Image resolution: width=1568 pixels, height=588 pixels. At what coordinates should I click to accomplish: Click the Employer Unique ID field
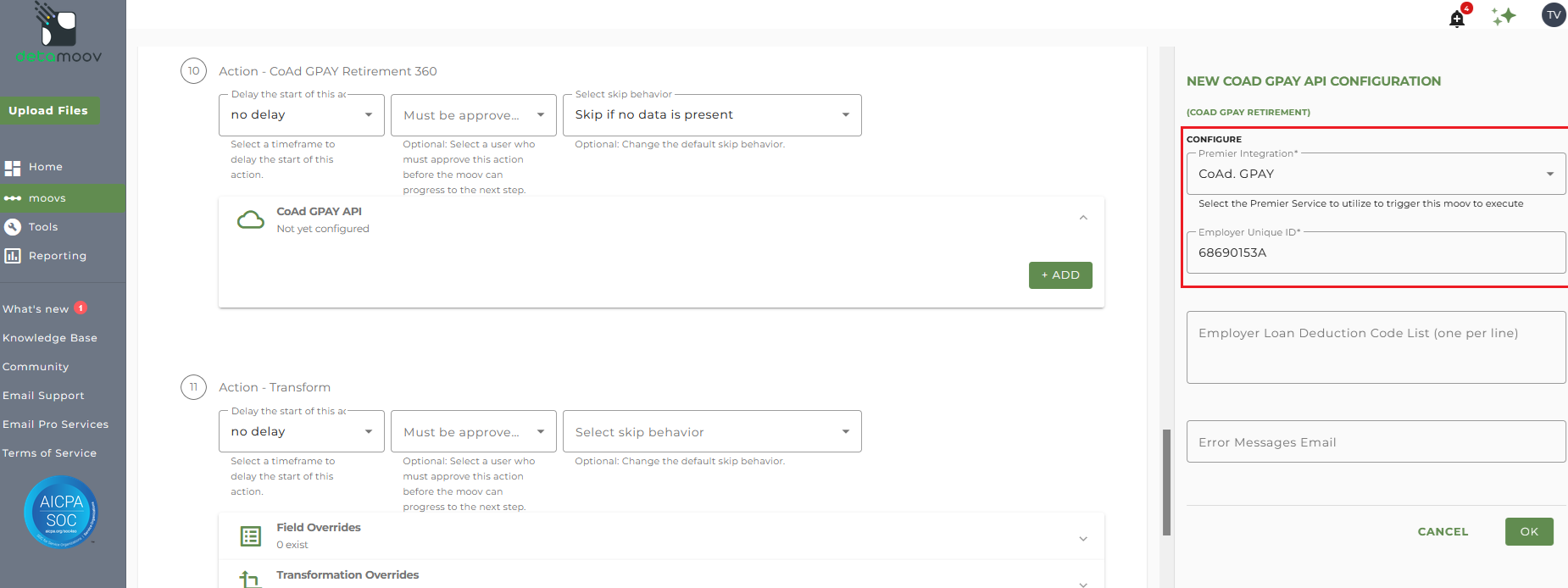coord(1376,252)
